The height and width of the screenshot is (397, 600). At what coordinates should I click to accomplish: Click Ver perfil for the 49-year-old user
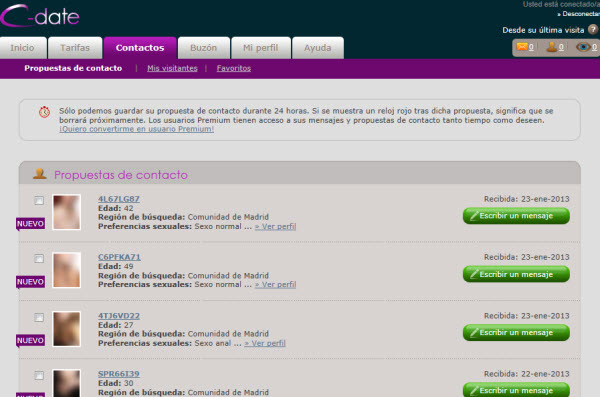point(276,284)
